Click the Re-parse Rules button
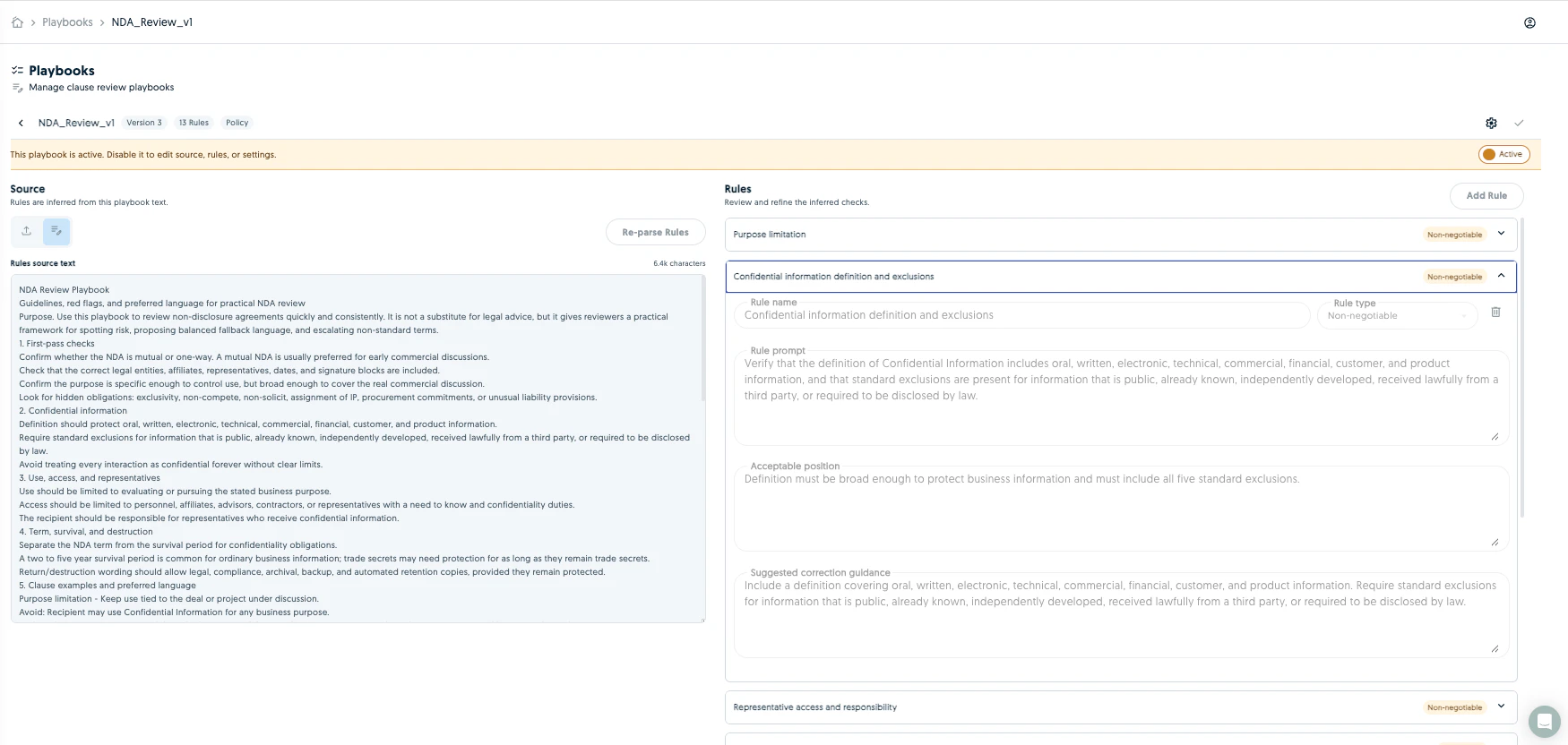The height and width of the screenshot is (745, 1568). [656, 232]
